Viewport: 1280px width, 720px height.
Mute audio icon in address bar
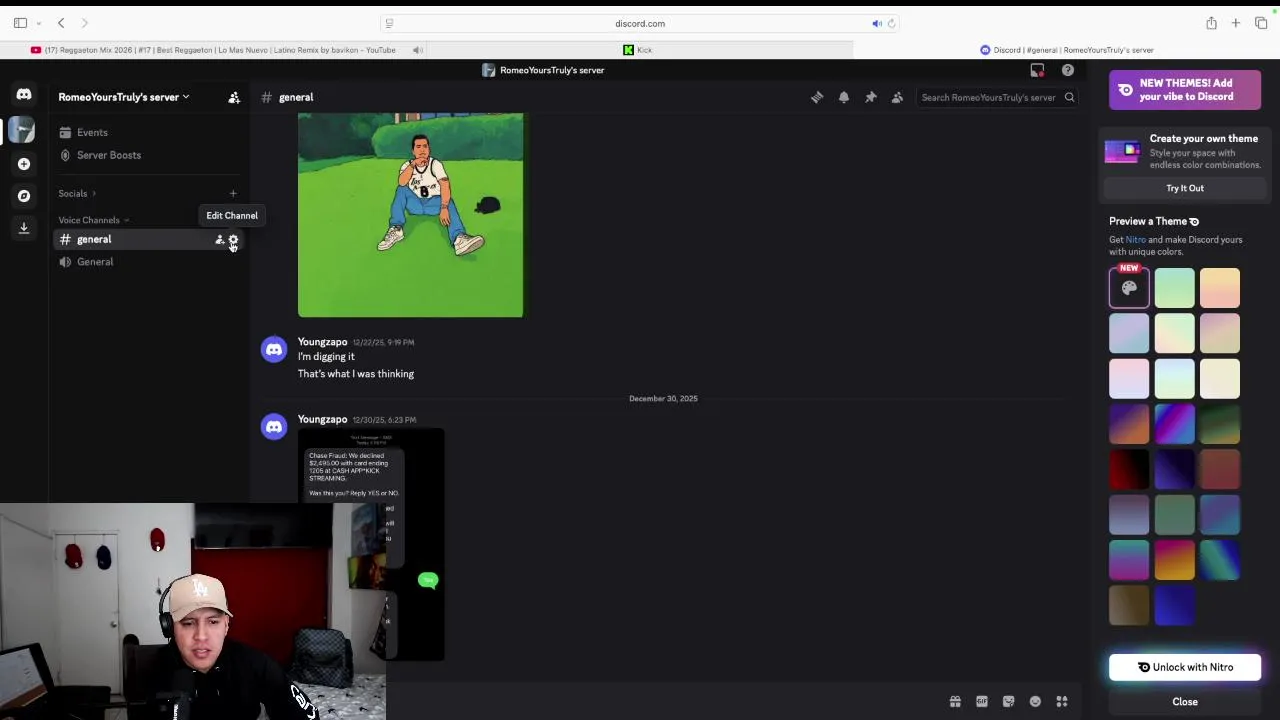(877, 23)
